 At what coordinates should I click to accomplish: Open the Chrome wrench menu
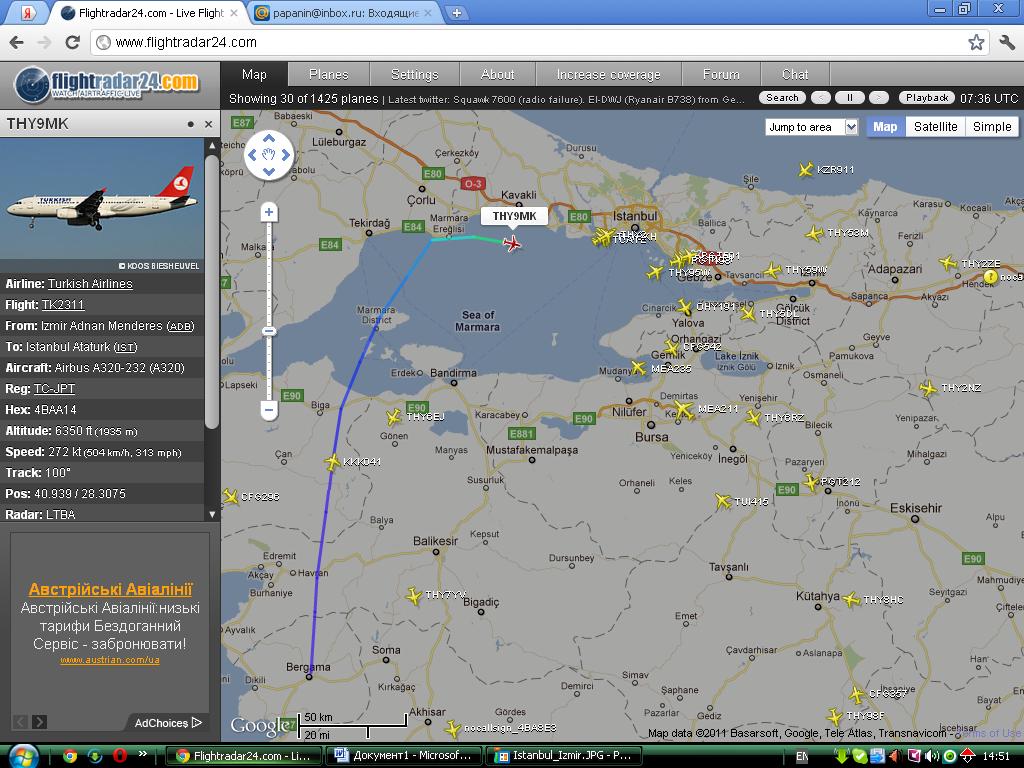click(1006, 42)
